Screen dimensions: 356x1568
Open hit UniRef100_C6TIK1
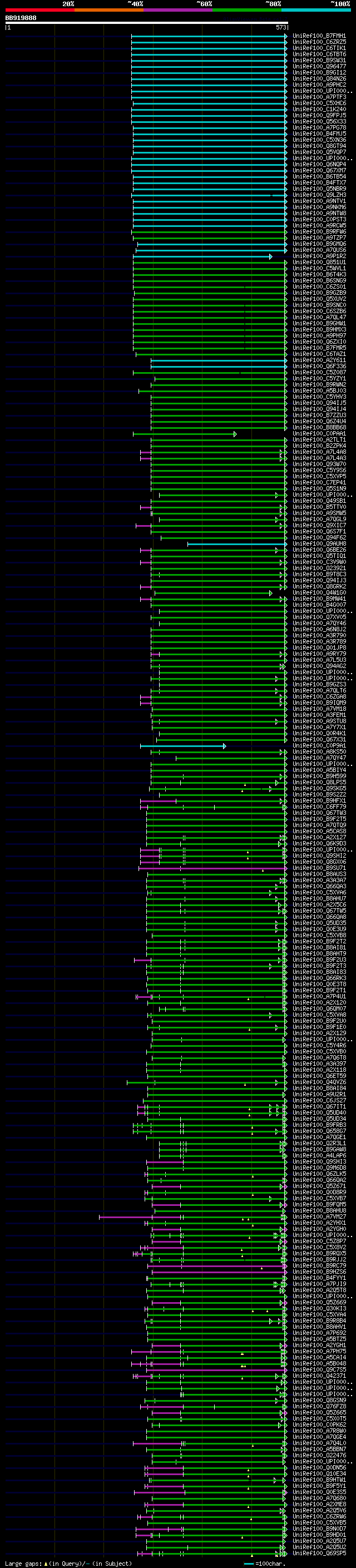point(319,48)
